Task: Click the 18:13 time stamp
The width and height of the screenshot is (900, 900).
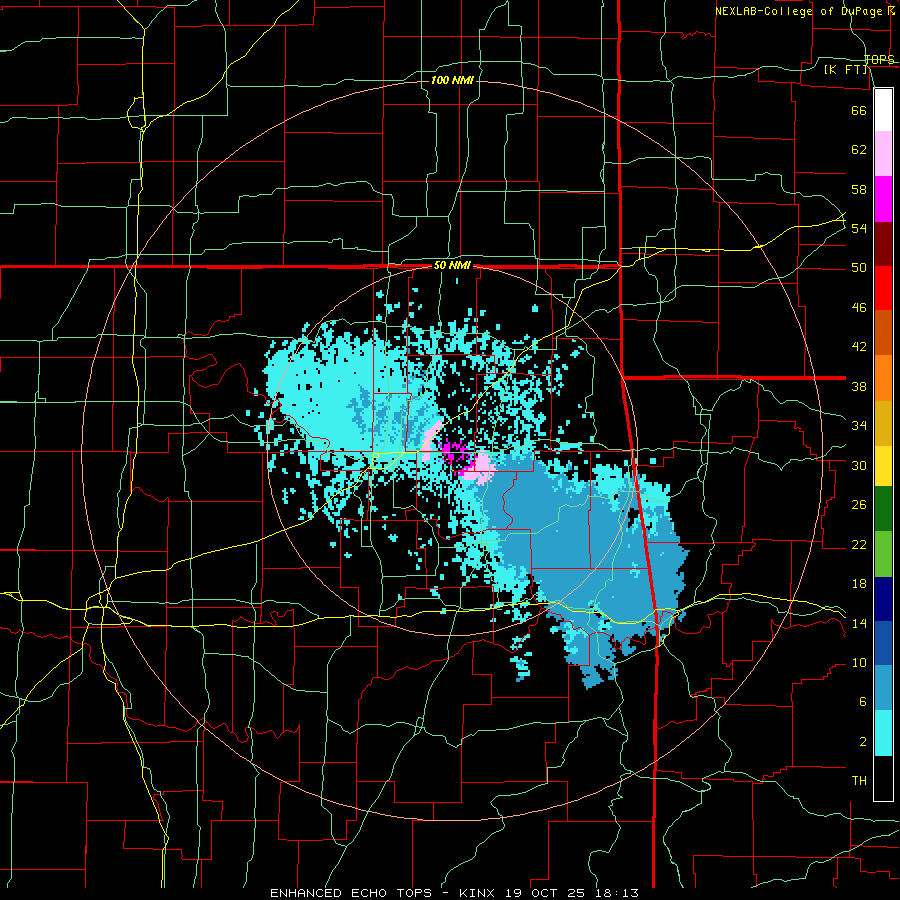Action: click(x=618, y=893)
